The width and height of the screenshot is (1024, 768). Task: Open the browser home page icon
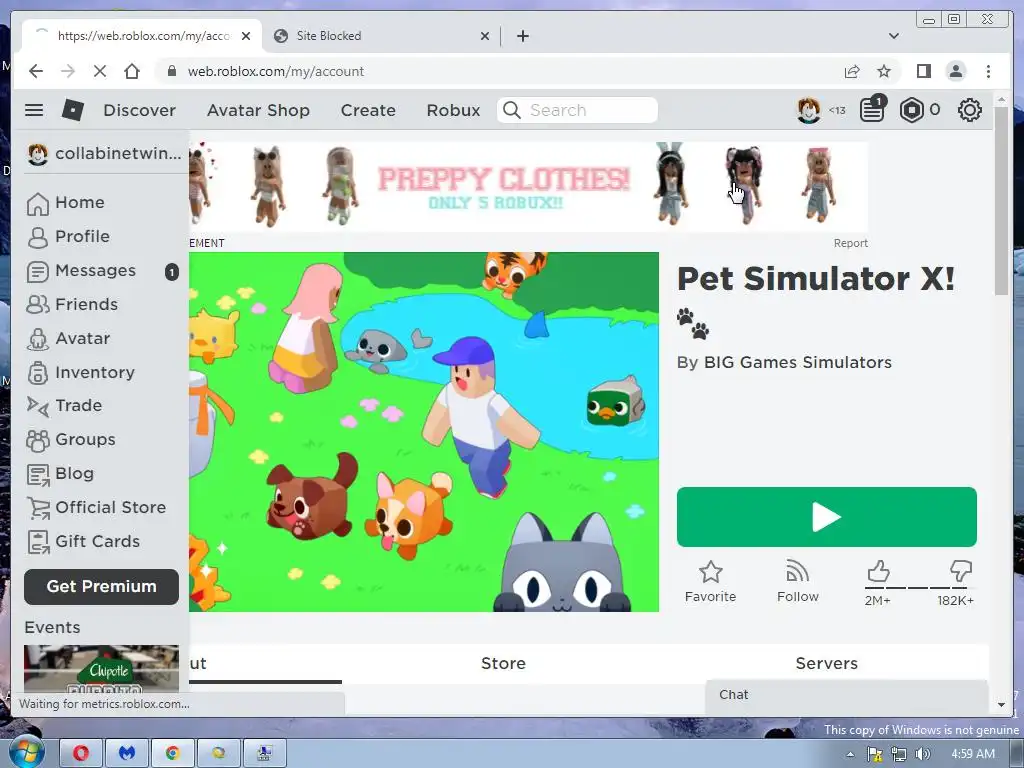click(x=132, y=71)
